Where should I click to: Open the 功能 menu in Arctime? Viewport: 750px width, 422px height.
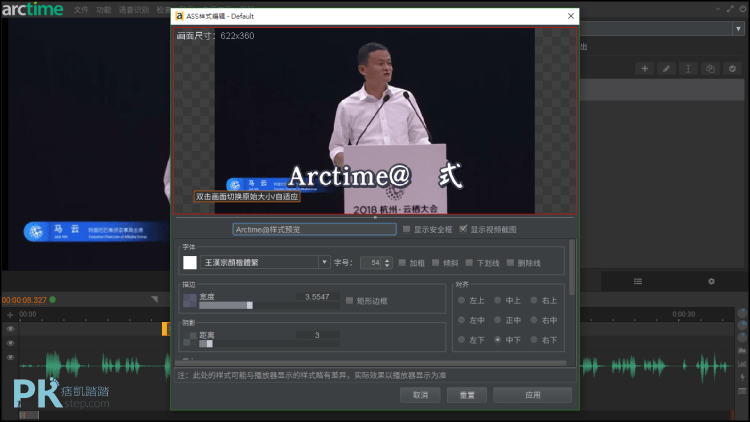[x=103, y=10]
